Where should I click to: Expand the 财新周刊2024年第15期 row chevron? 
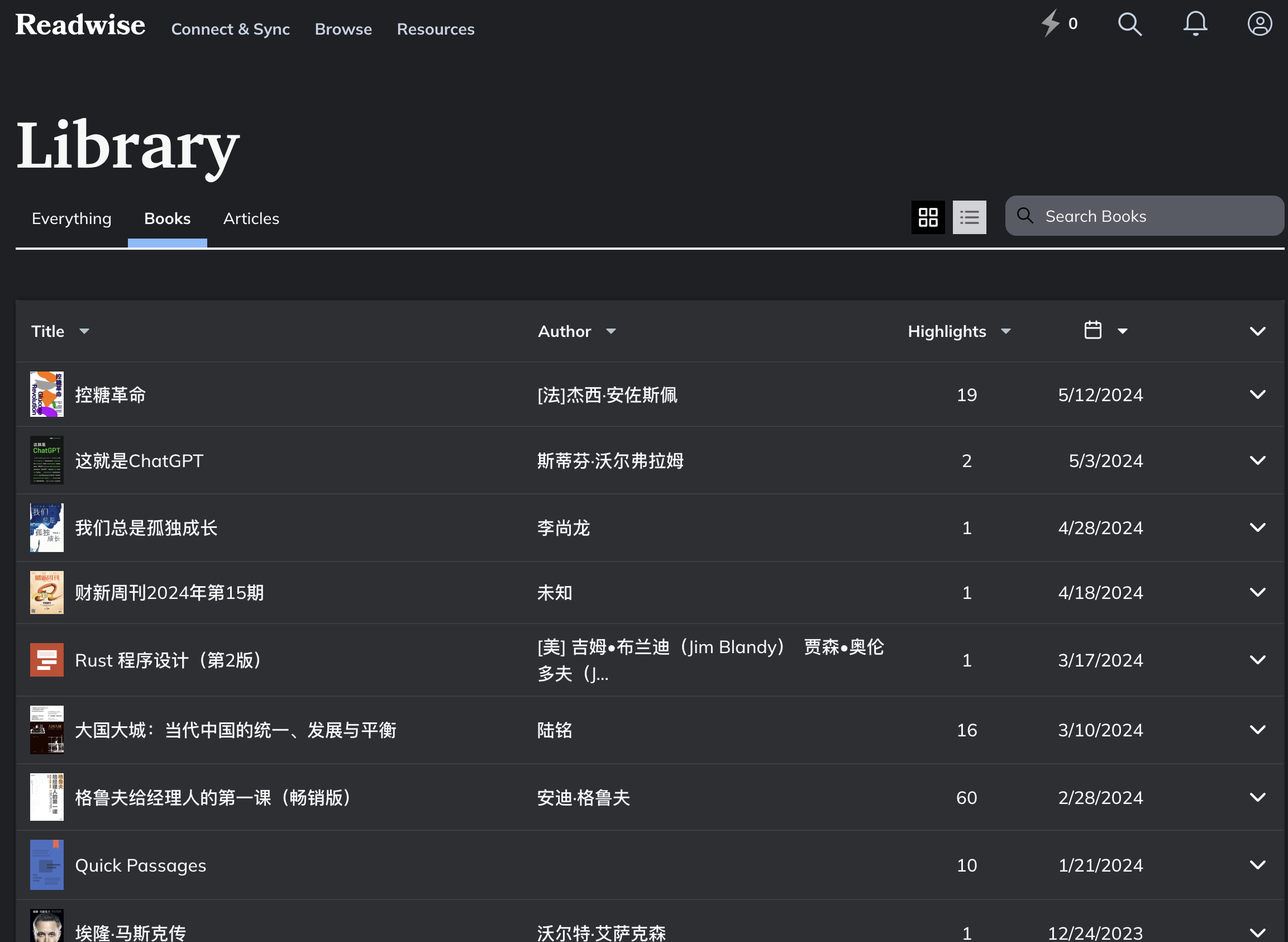click(x=1257, y=592)
